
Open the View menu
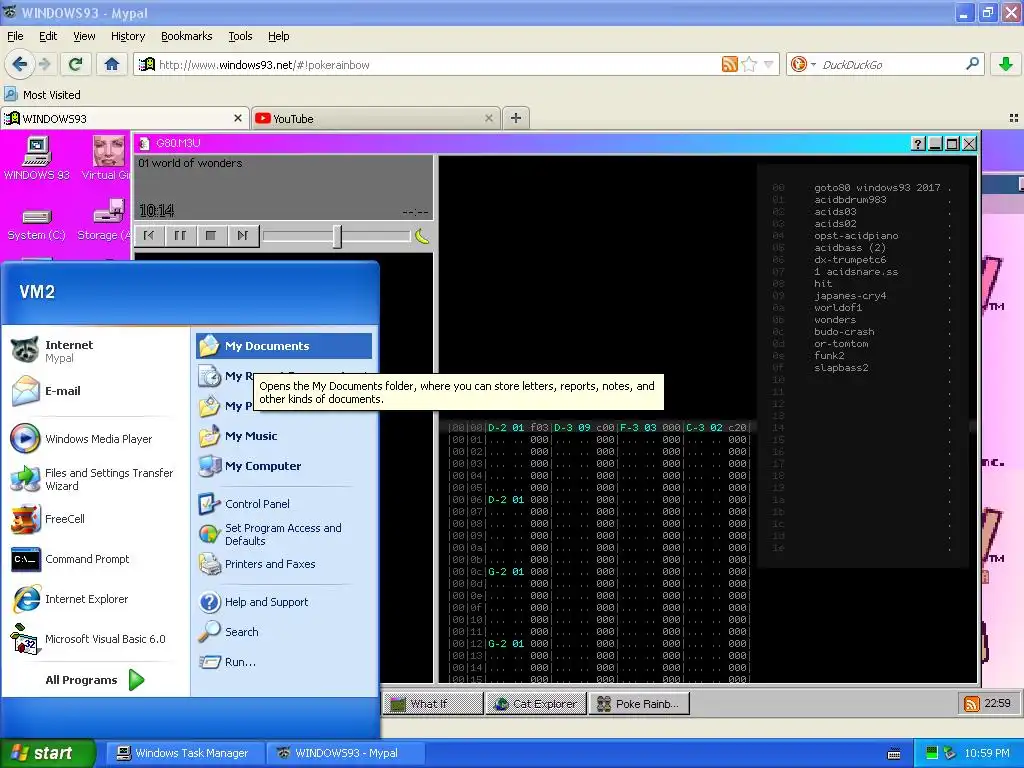pyautogui.click(x=84, y=36)
